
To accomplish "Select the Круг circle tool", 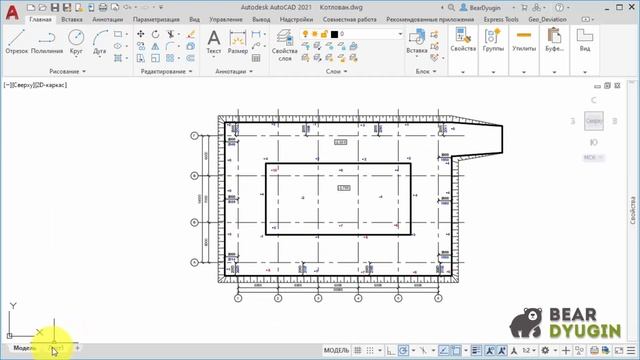I will coord(76,42).
